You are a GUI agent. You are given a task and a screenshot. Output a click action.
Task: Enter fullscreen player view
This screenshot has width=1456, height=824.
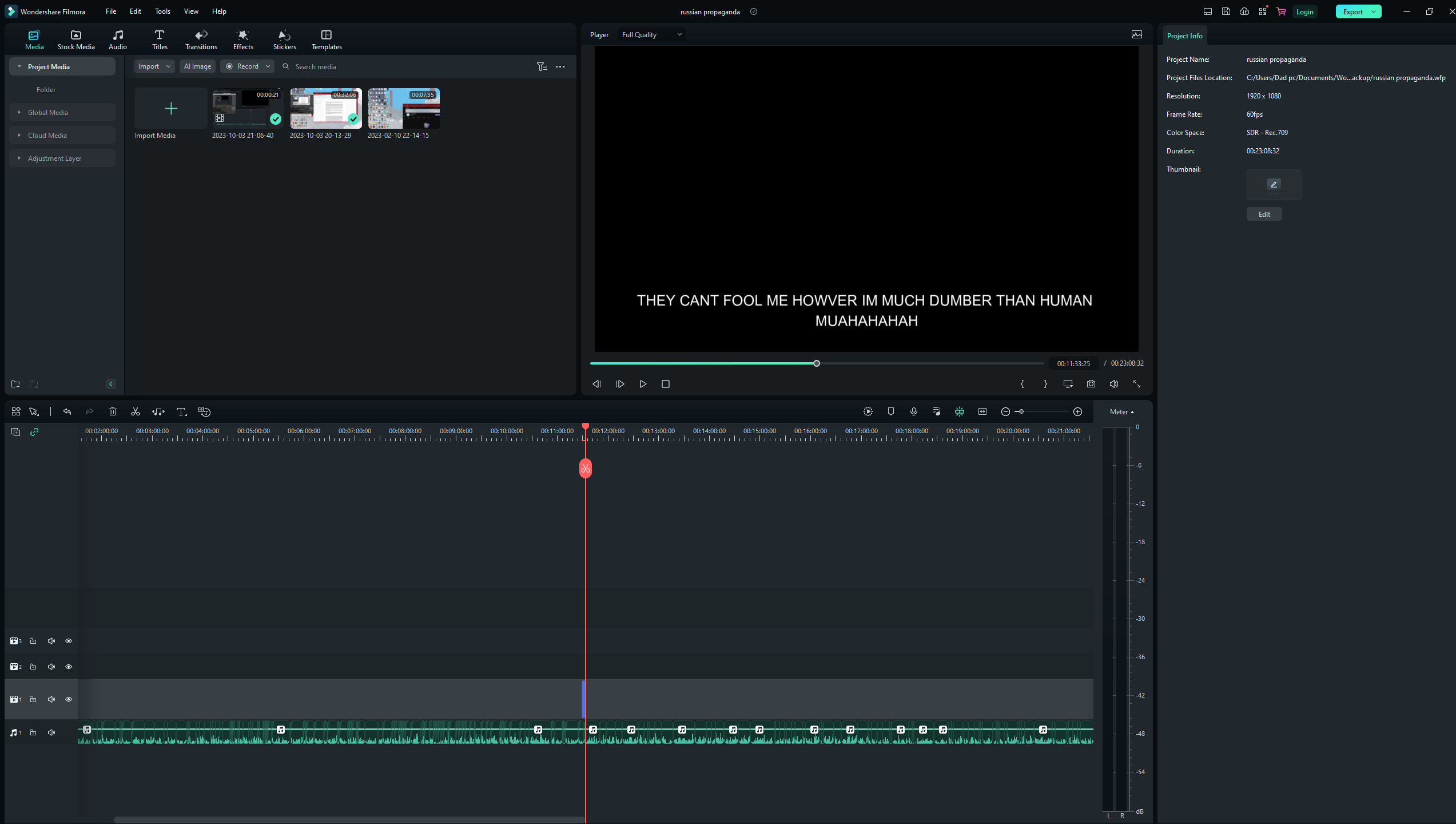1137,384
